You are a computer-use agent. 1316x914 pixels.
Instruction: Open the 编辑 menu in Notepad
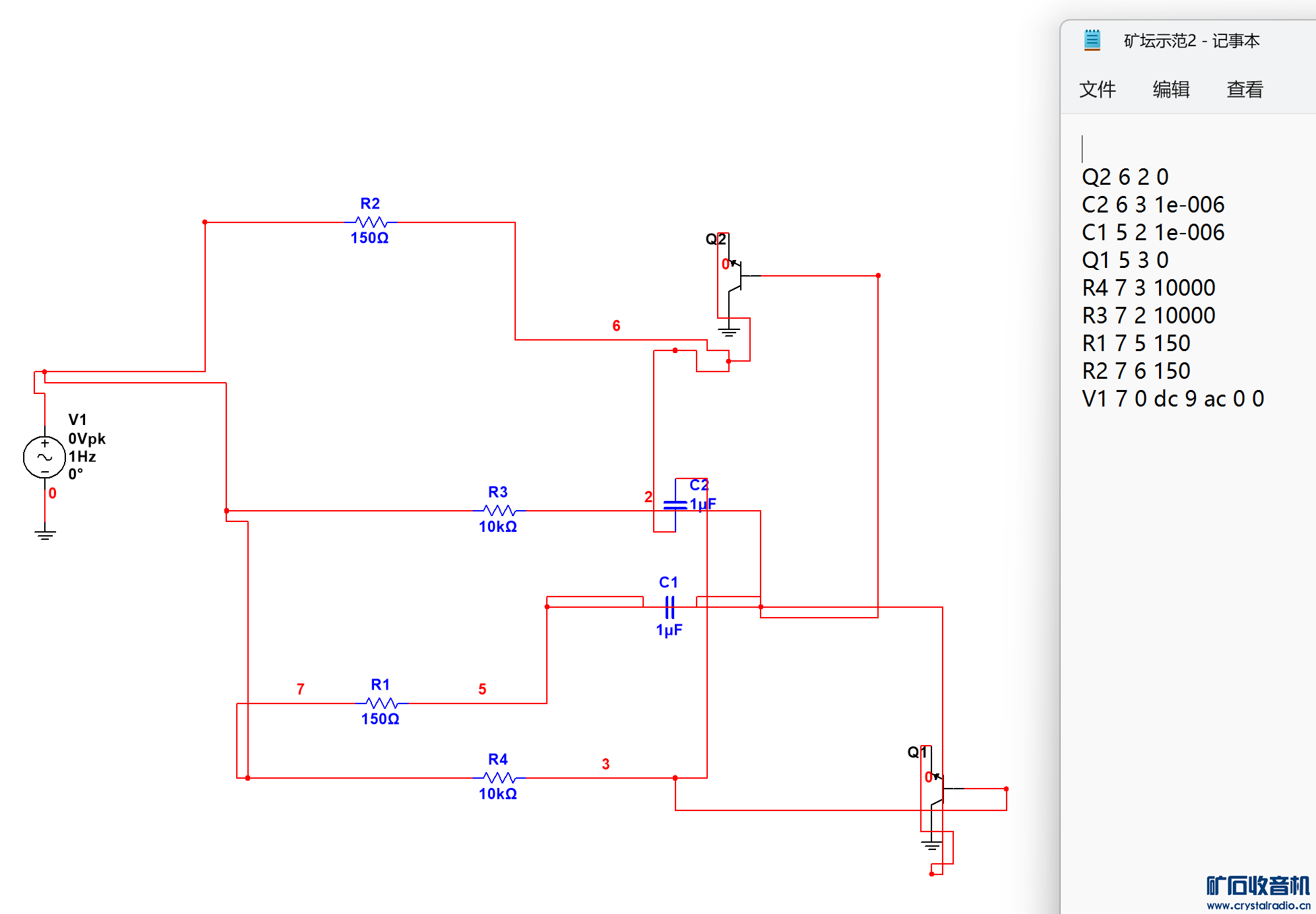tap(1171, 89)
